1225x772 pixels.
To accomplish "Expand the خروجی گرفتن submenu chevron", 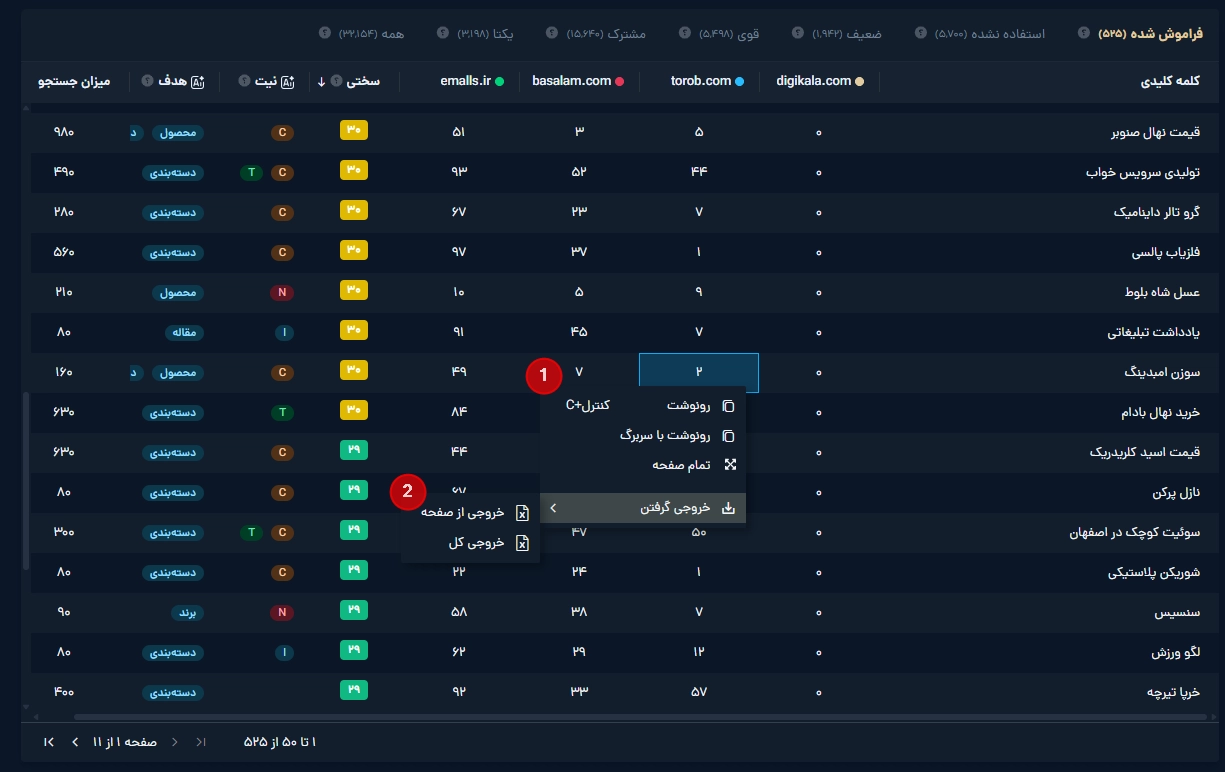I will [x=554, y=508].
